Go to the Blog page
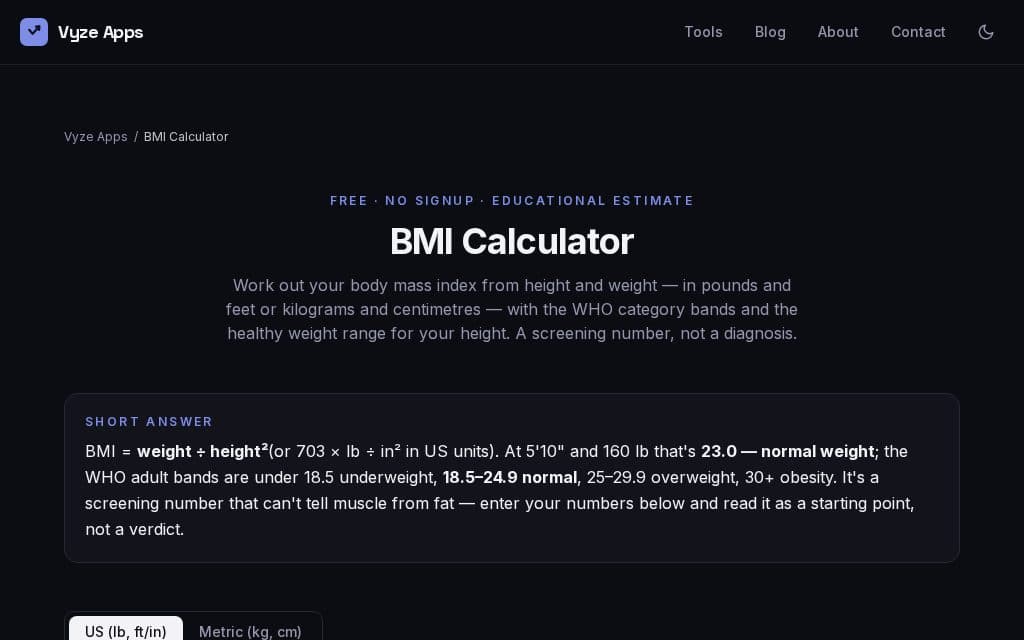Screen dimensions: 1024x640 (x=770, y=32)
